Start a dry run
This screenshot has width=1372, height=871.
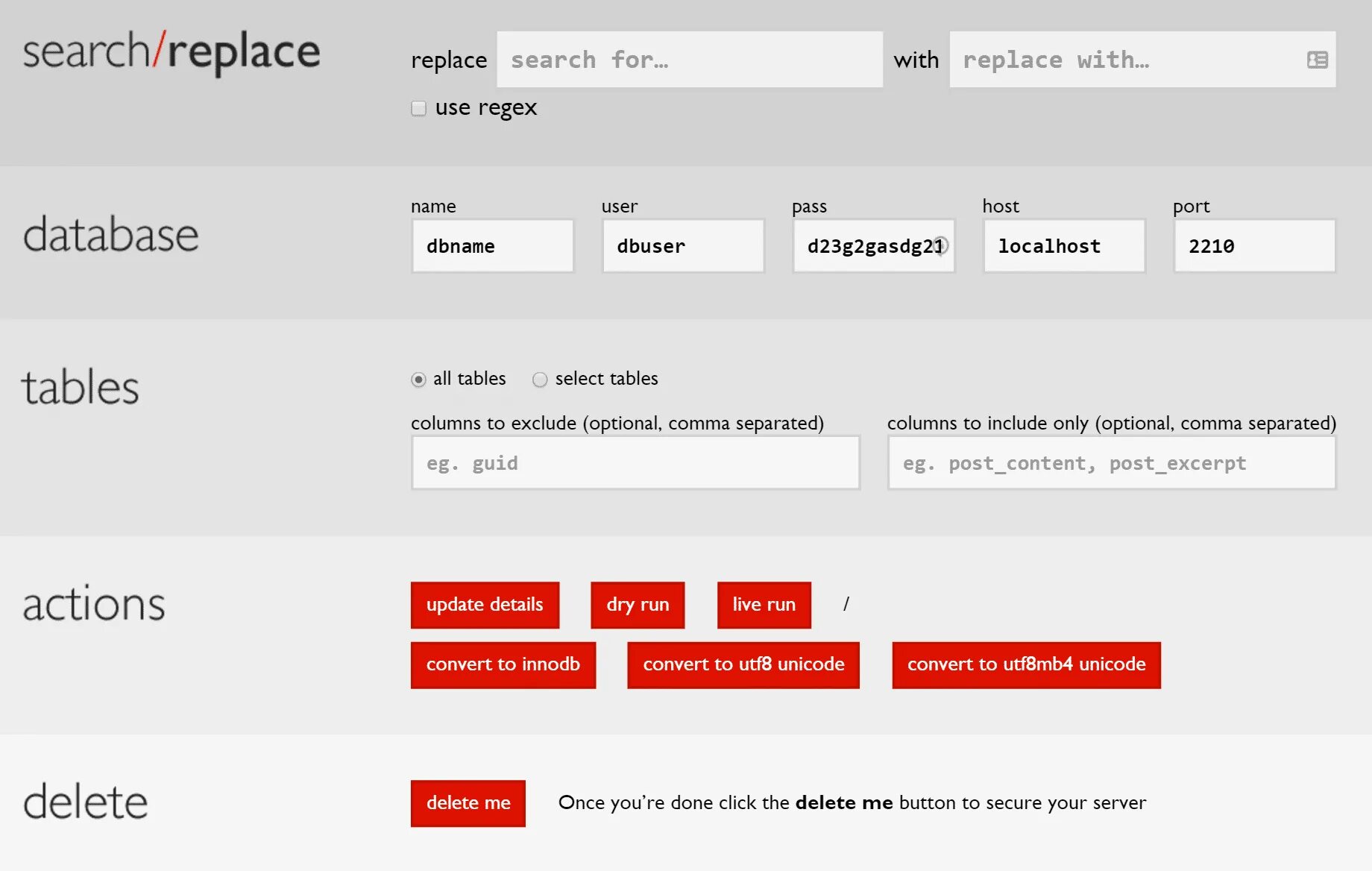click(638, 605)
